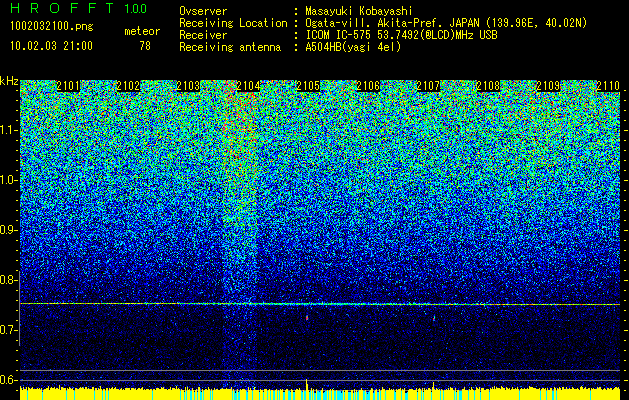Select the file name 1002032100.png

pyautogui.click(x=51, y=27)
